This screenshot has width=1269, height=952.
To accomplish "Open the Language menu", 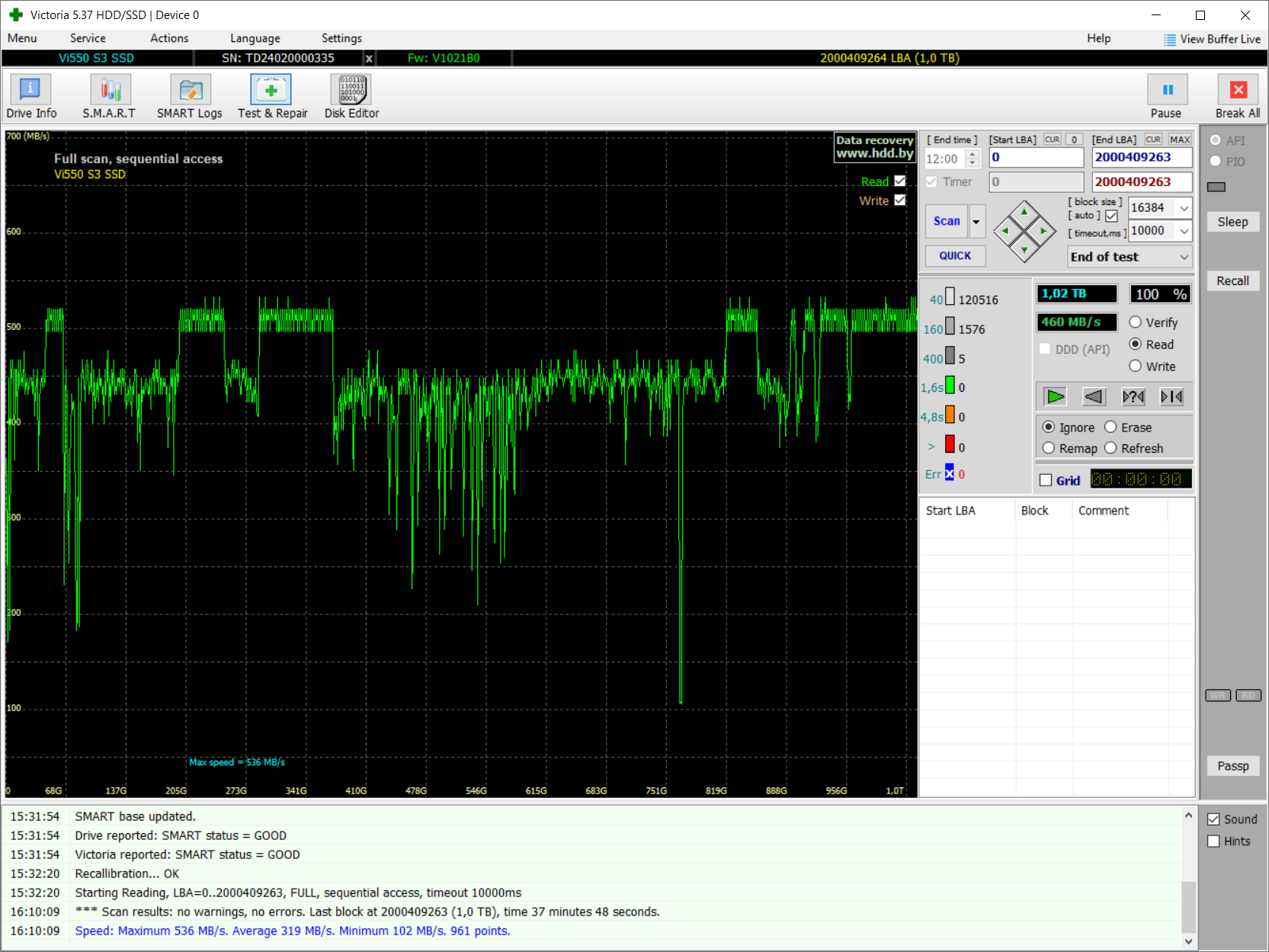I will point(255,38).
